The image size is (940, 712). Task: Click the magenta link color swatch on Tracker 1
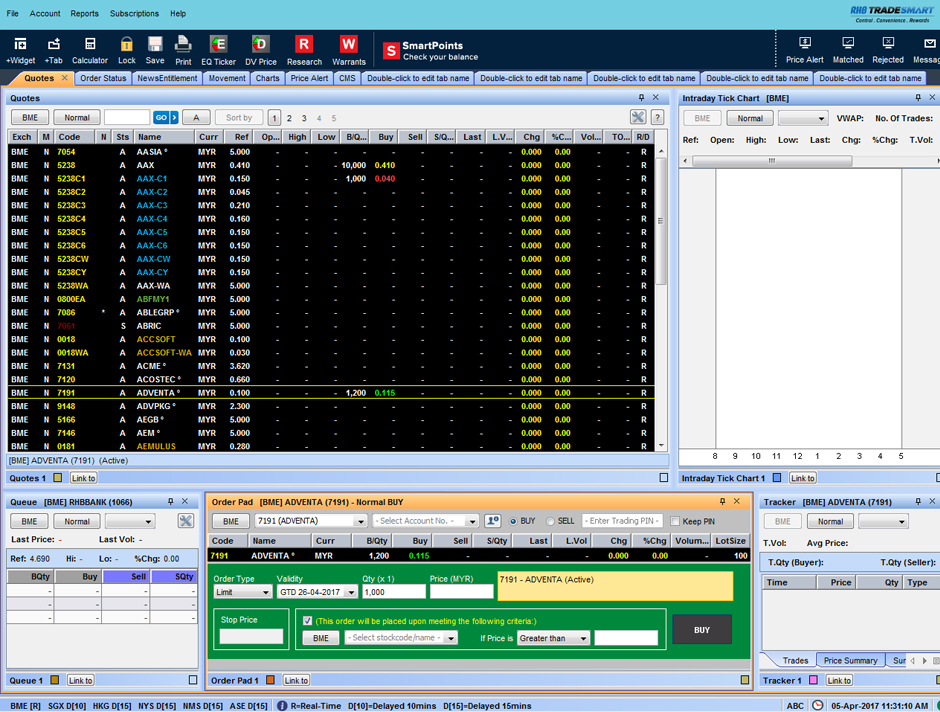[814, 680]
